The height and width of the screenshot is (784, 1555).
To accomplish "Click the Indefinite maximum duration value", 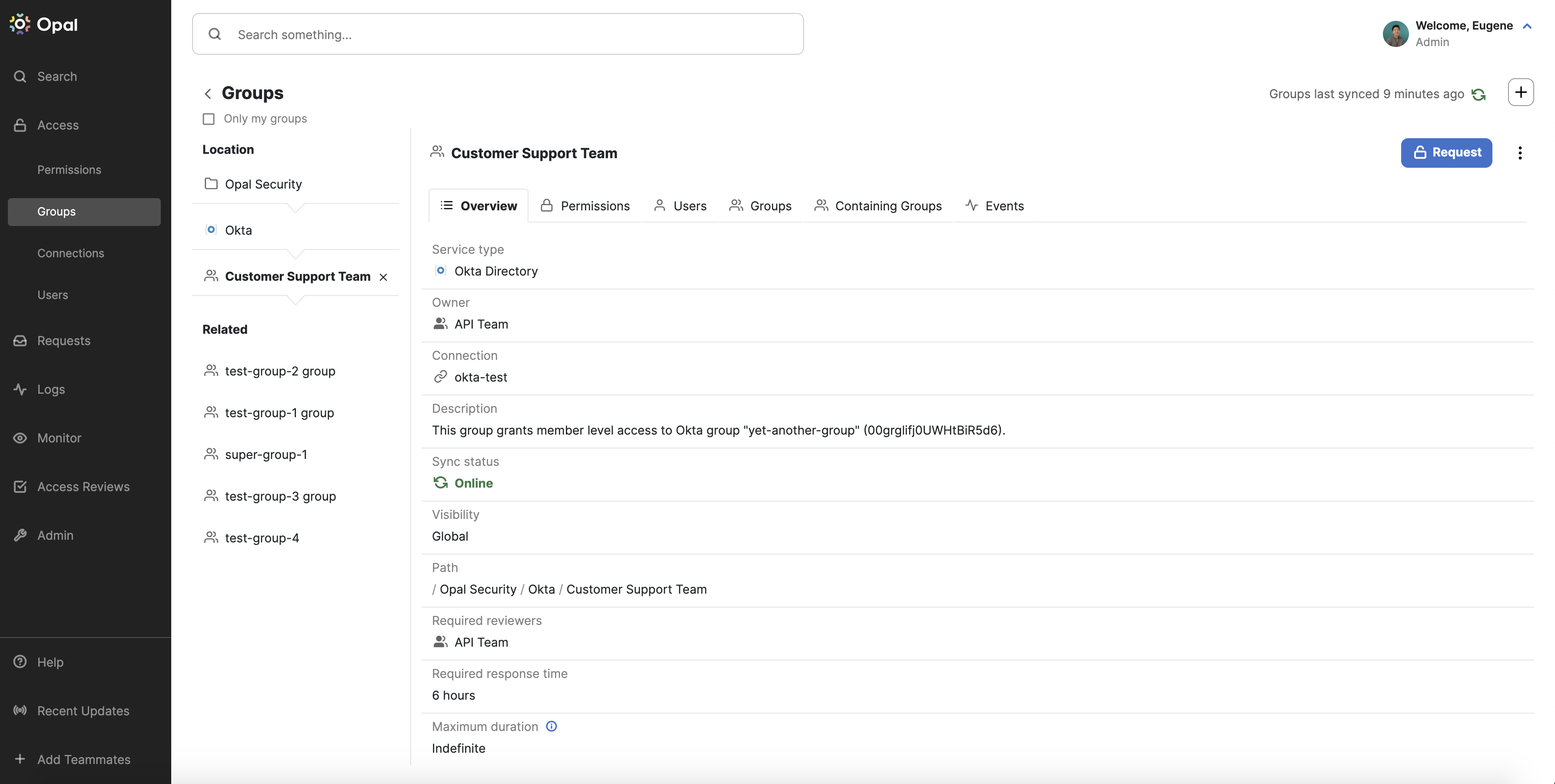I will coord(458,748).
